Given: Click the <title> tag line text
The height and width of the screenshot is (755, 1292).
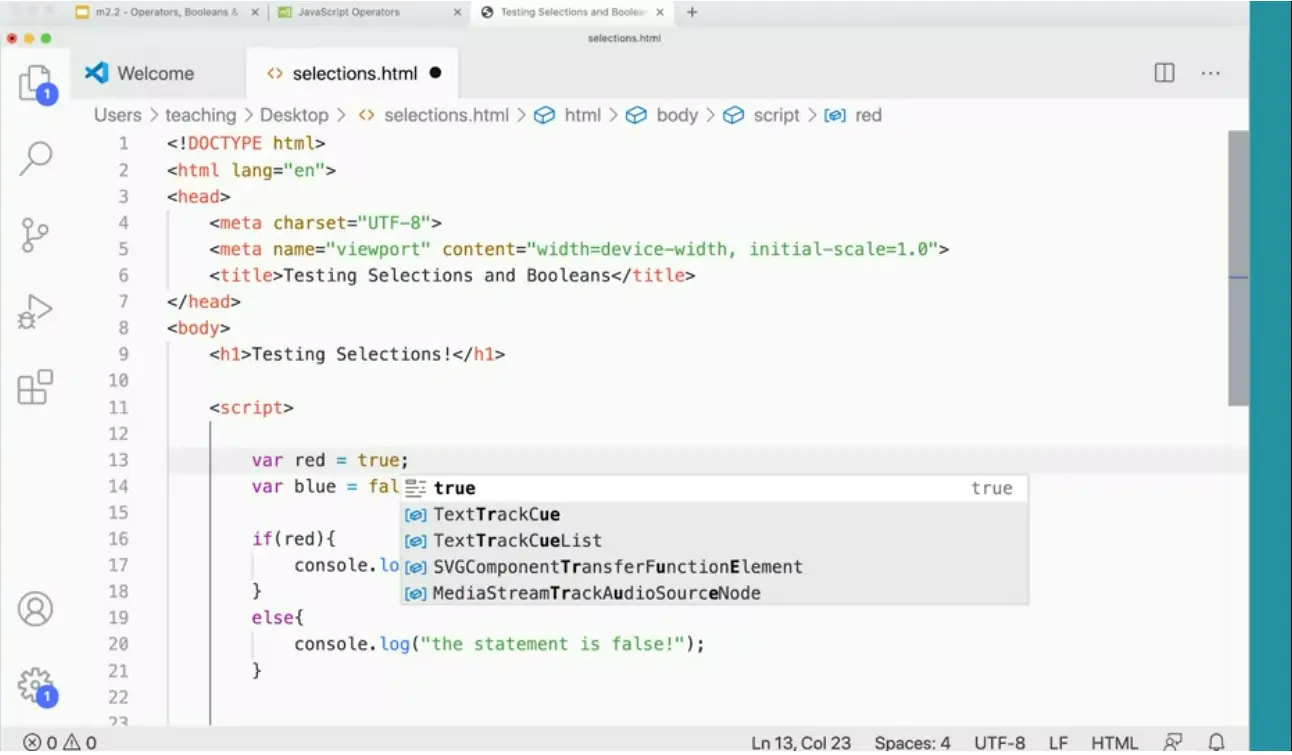Looking at the screenshot, I should coord(452,275).
